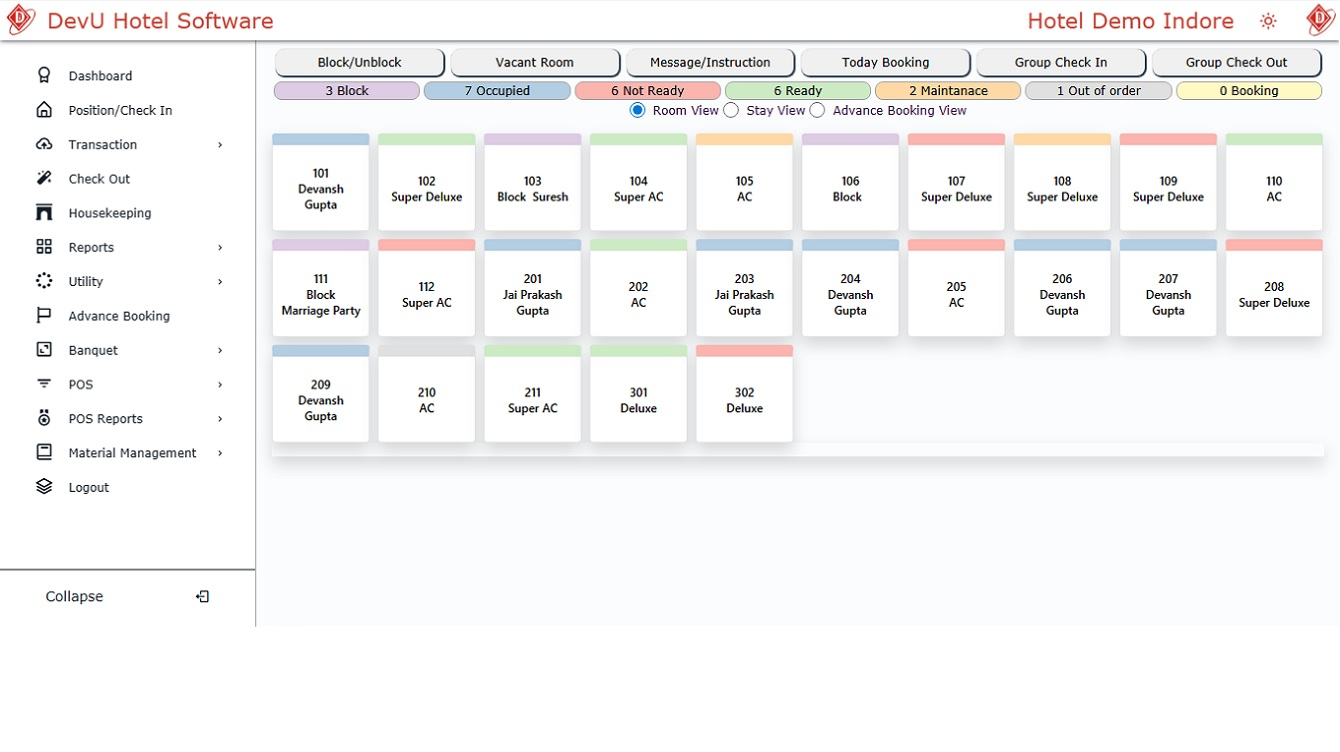Toggle theme with the sun icon
1340x752 pixels.
[x=1268, y=21]
